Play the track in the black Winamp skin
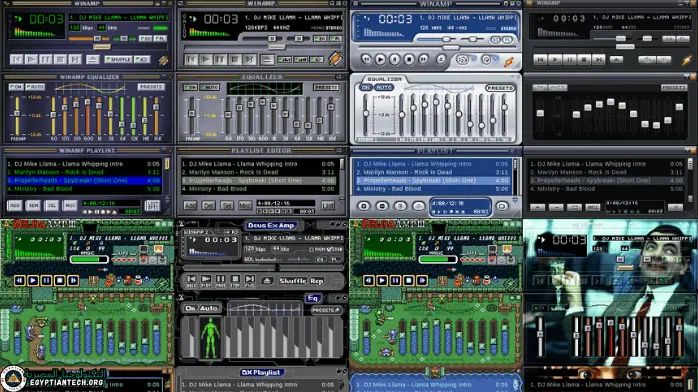The height and width of the screenshot is (392, 698). coord(555,59)
